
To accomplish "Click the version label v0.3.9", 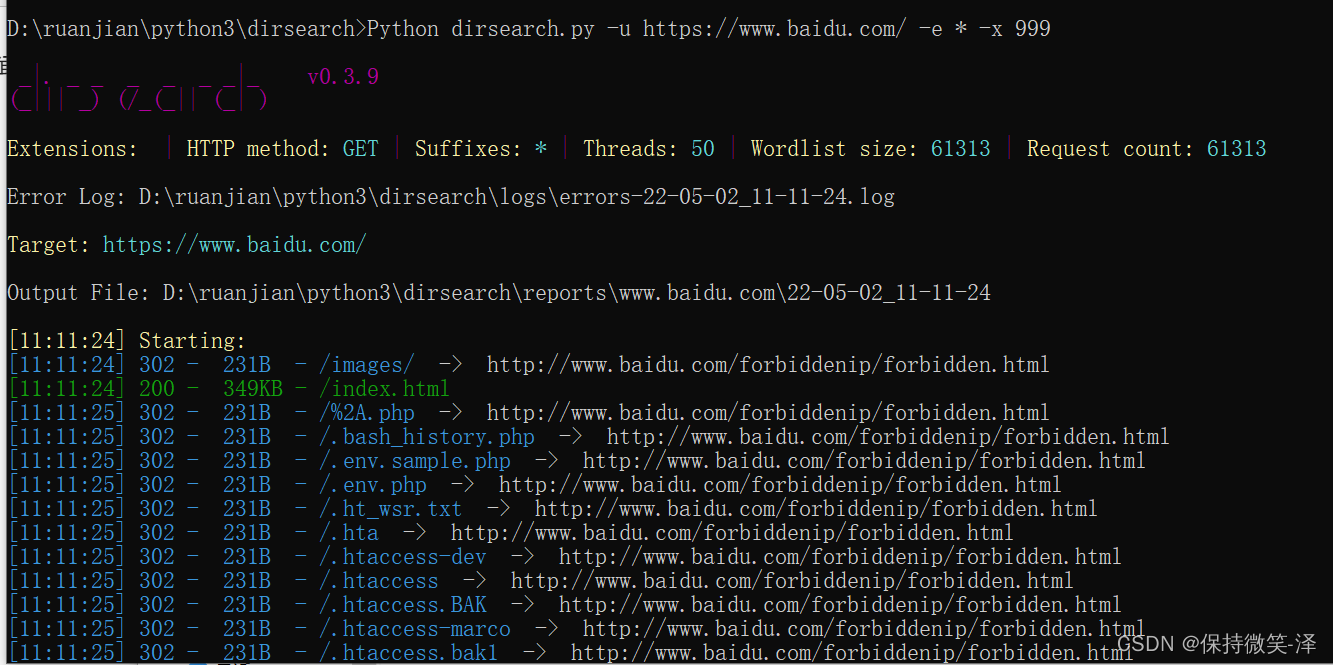I will (343, 77).
